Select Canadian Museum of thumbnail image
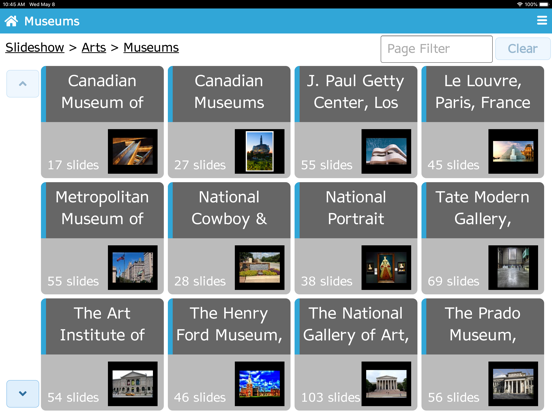 pyautogui.click(x=133, y=151)
